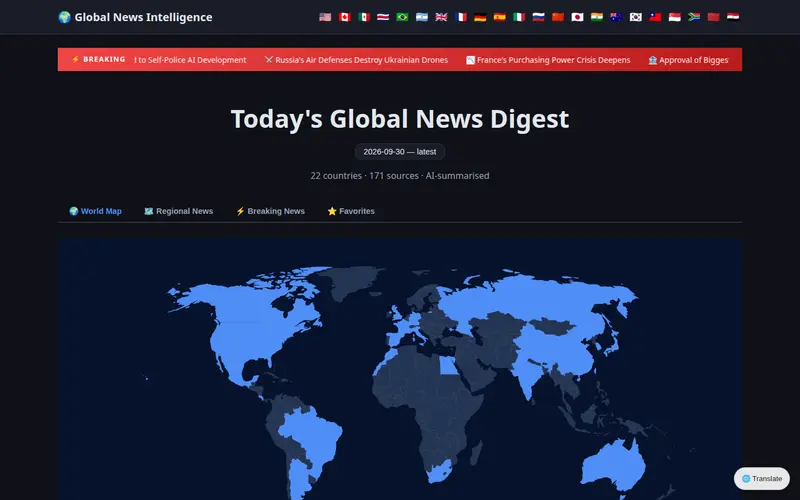800x500 pixels.
Task: Click India on the world map
Action: pos(531,375)
